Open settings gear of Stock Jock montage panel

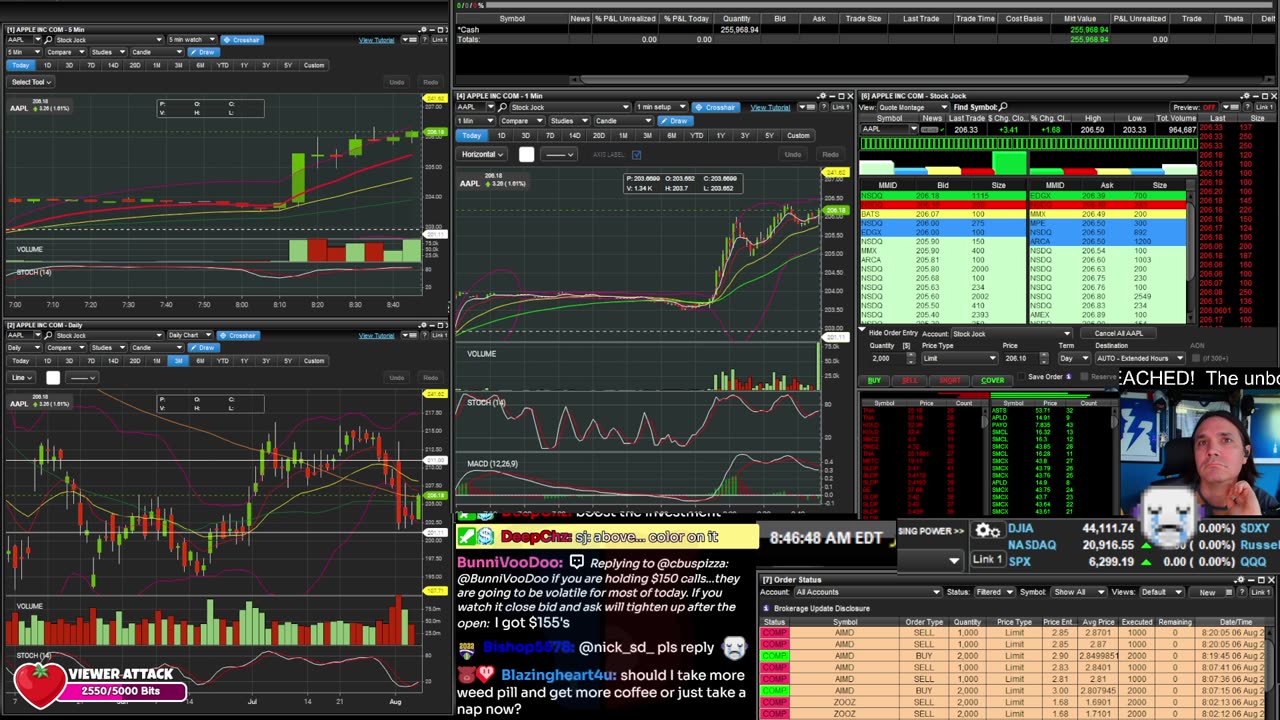(1247, 96)
